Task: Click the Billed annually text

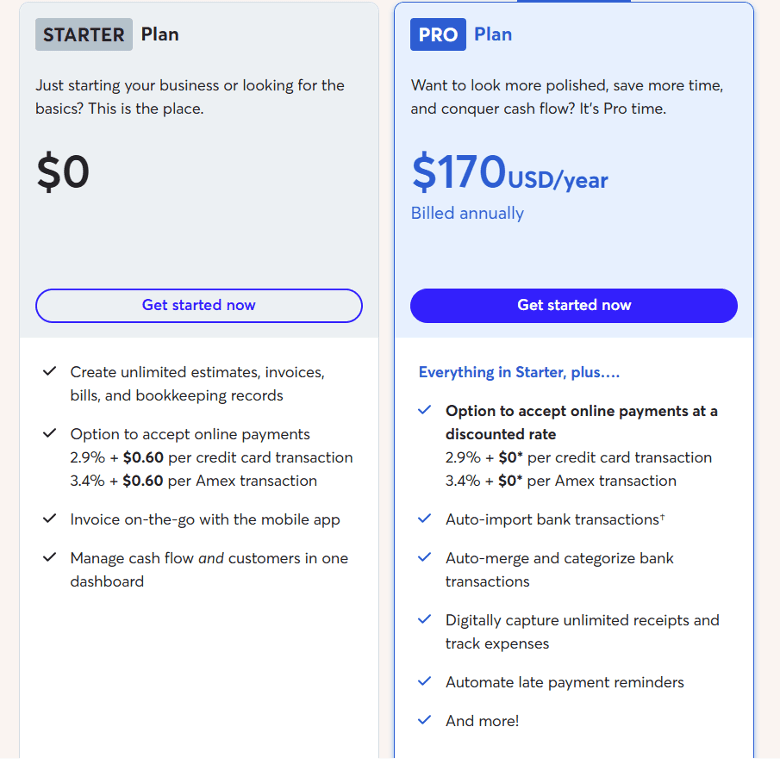Action: point(467,213)
